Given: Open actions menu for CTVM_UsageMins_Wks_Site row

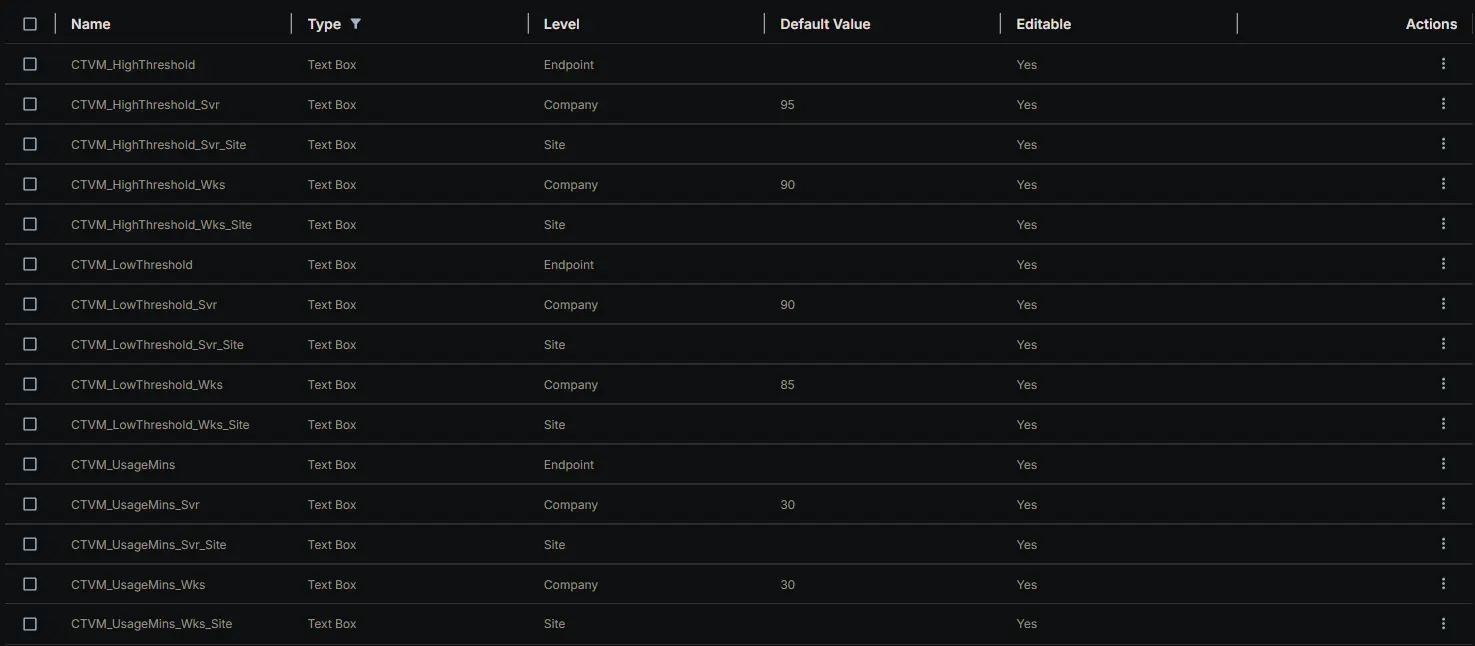Looking at the screenshot, I should (x=1443, y=623).
